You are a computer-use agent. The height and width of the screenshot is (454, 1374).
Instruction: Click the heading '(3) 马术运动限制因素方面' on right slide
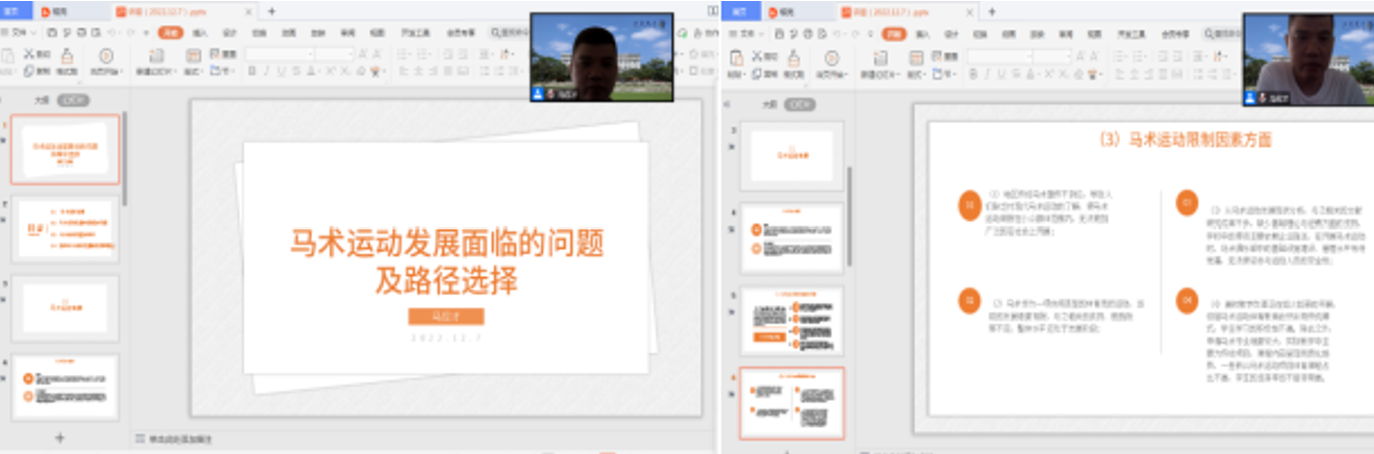[x=1185, y=141]
